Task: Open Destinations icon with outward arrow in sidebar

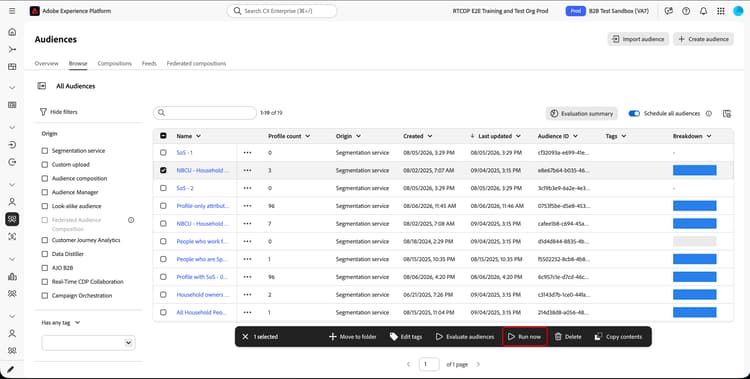Action: [12, 162]
